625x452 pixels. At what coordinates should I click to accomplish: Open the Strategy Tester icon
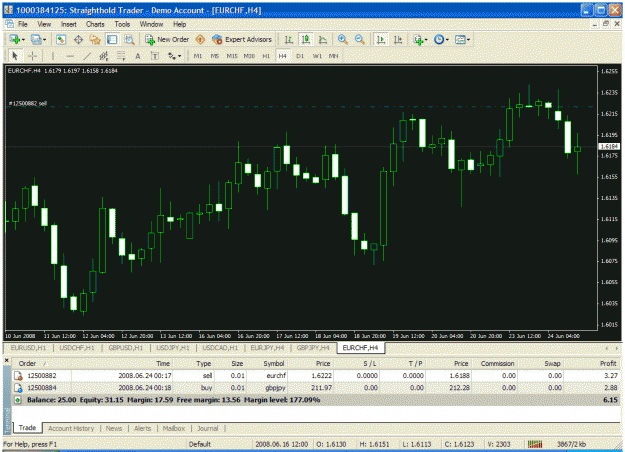click(129, 39)
